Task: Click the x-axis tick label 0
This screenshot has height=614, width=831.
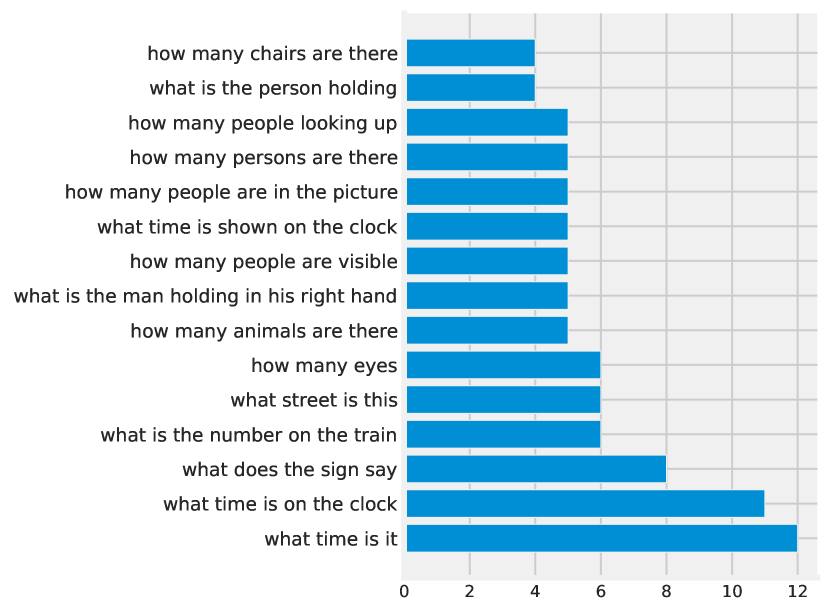Action: click(404, 591)
